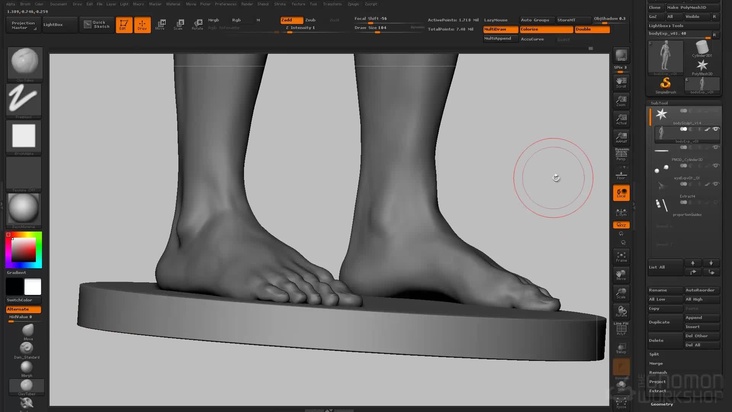Toggle Colorize option
732x412 pixels.
(546, 29)
